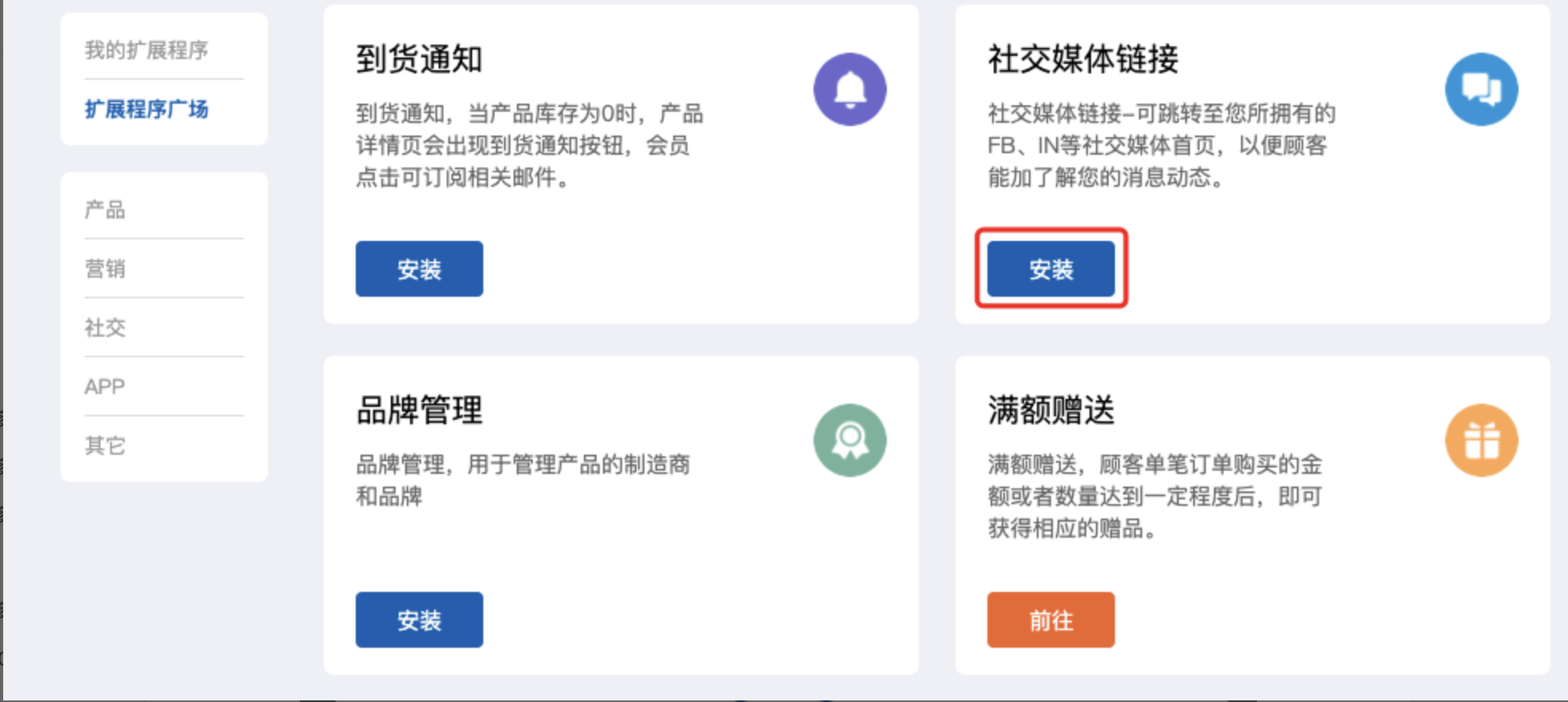Filter extensions by 其它 category

pyautogui.click(x=105, y=445)
